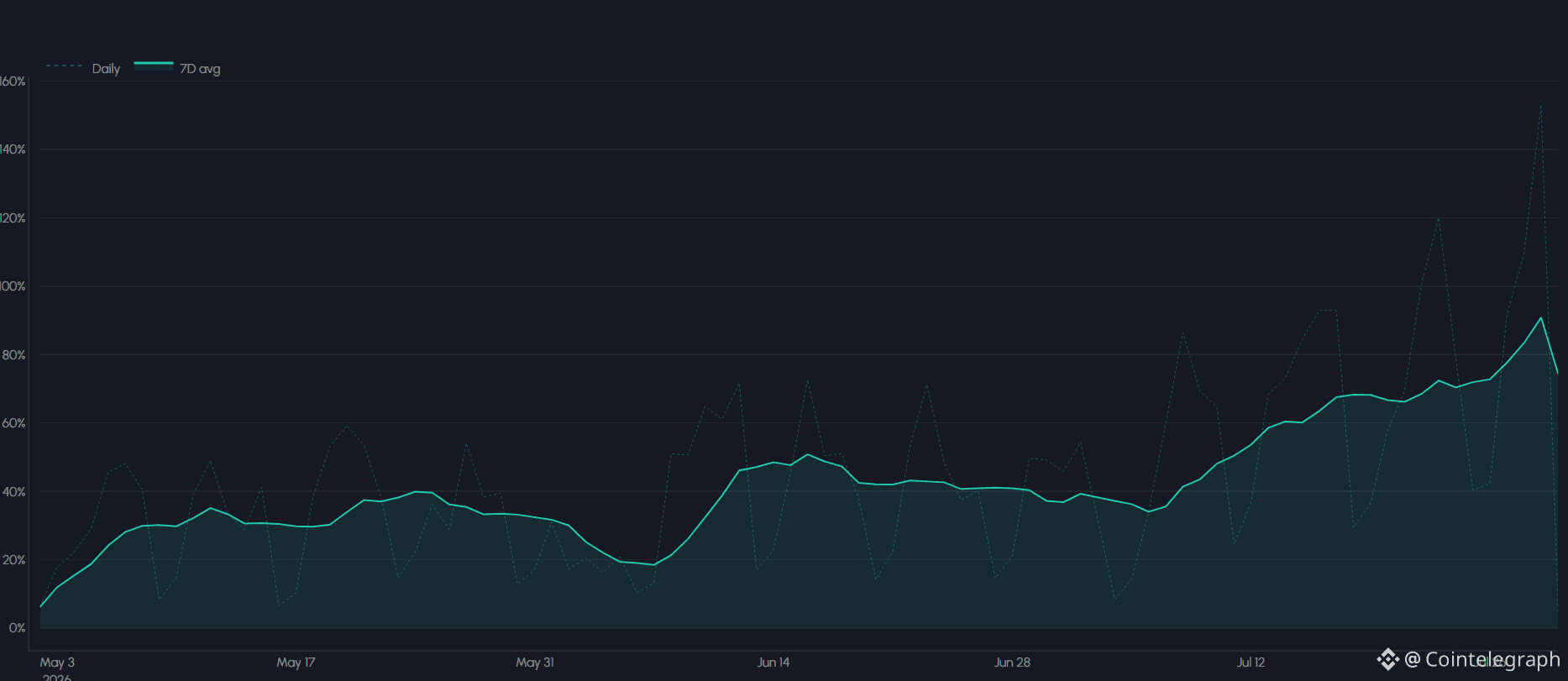Click the 160% y-axis label
The height and width of the screenshot is (681, 1568).
pos(13,81)
